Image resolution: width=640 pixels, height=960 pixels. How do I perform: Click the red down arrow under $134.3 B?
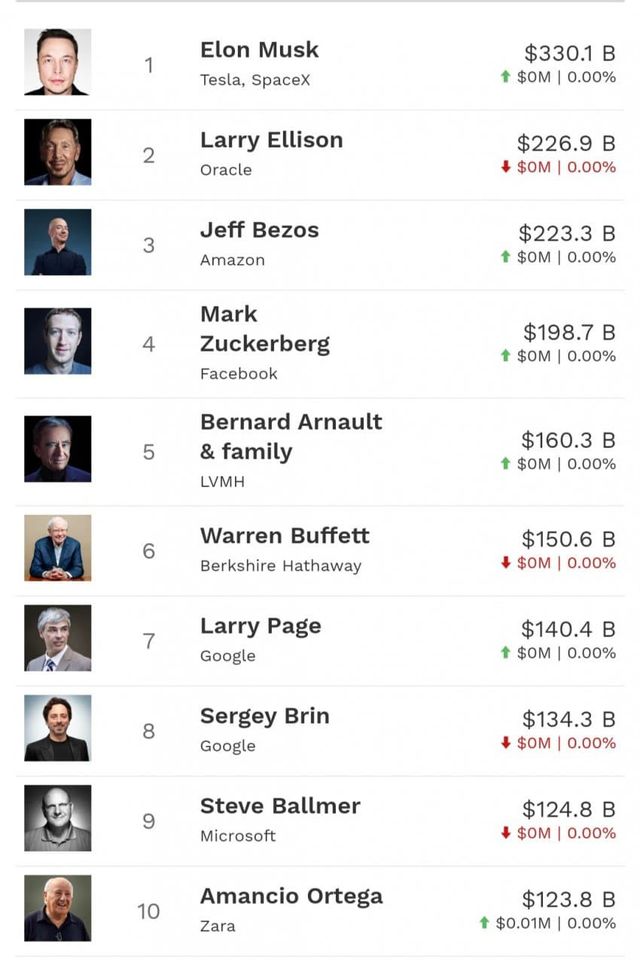(506, 743)
